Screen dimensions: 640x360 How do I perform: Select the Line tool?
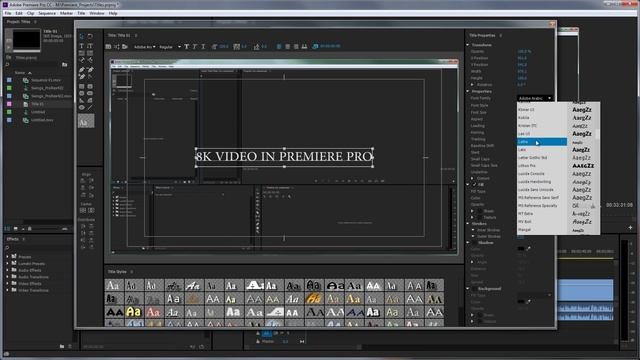pos(90,107)
